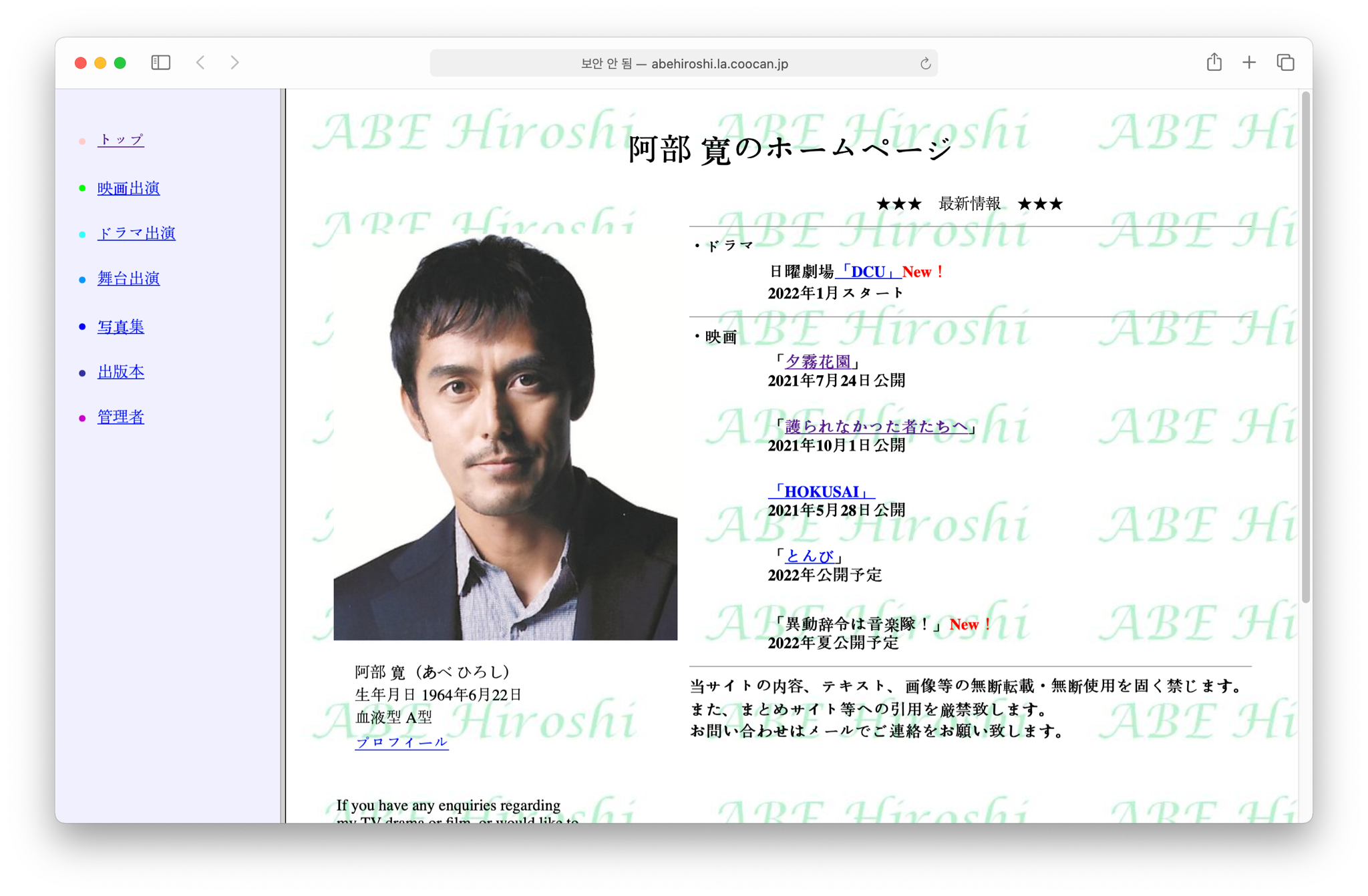Open the Share menu icon

1214,63
